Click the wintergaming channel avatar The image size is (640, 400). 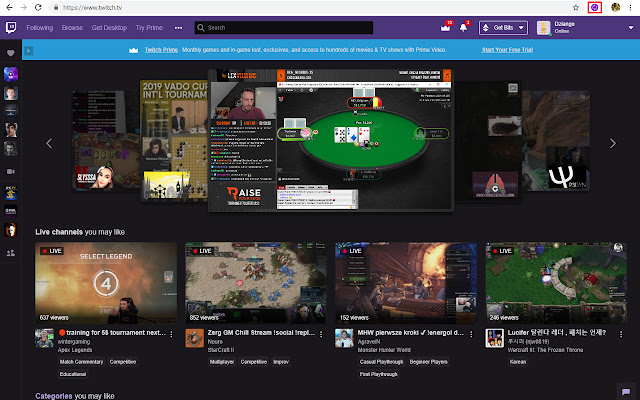(x=44, y=338)
